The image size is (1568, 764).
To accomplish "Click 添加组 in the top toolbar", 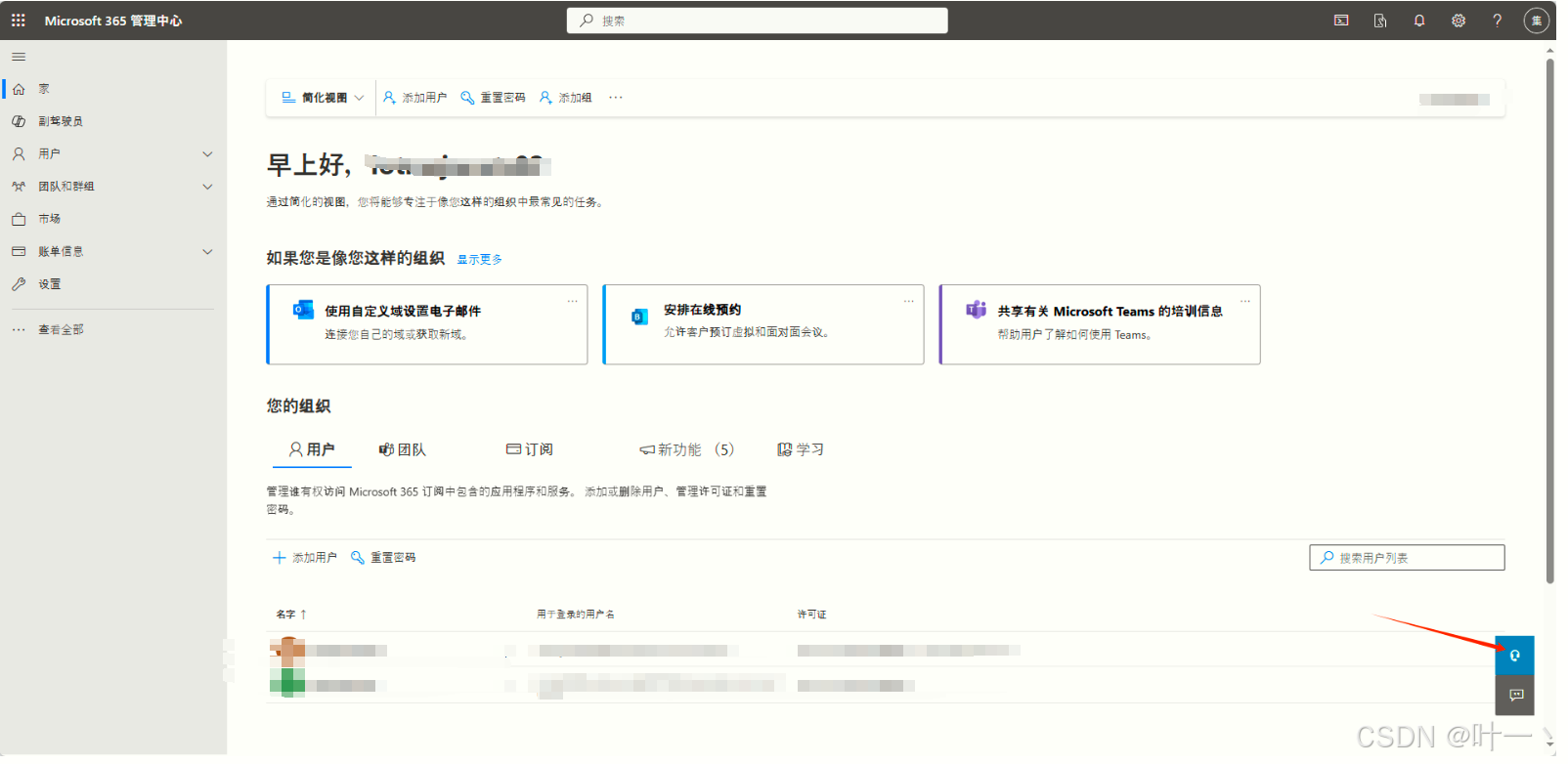I will click(x=566, y=98).
